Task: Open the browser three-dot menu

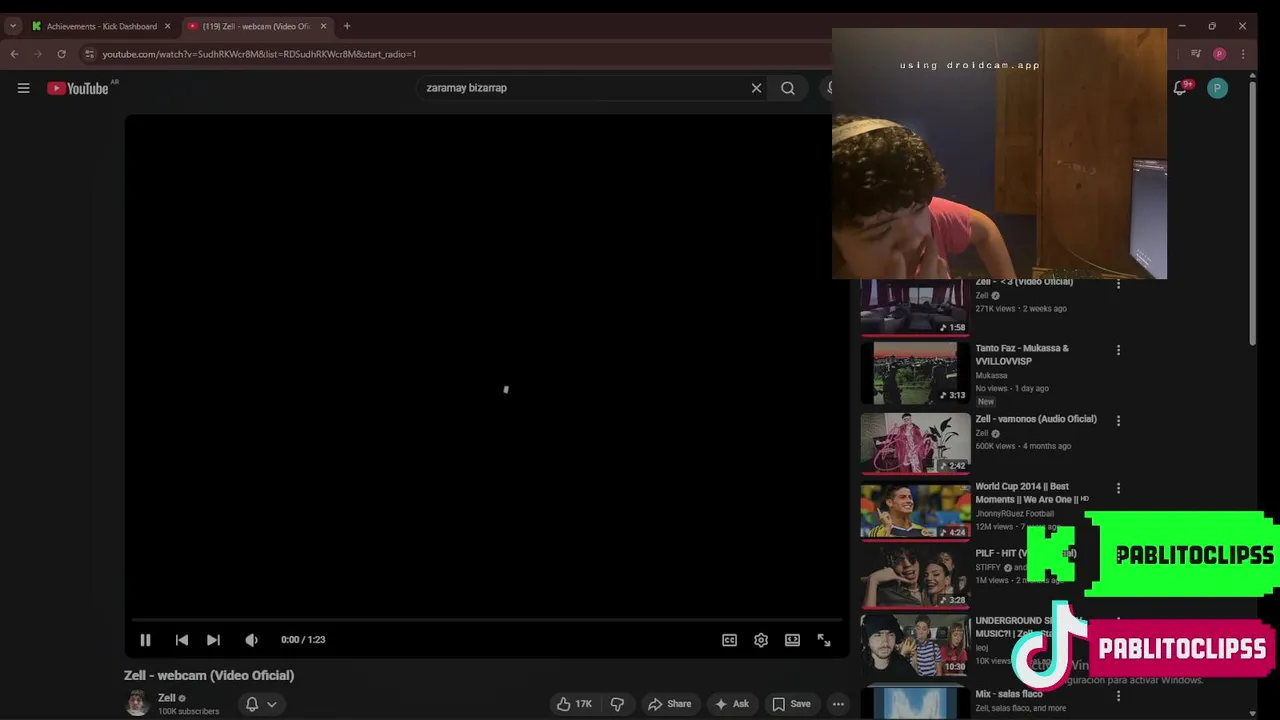Action: 1243,54
